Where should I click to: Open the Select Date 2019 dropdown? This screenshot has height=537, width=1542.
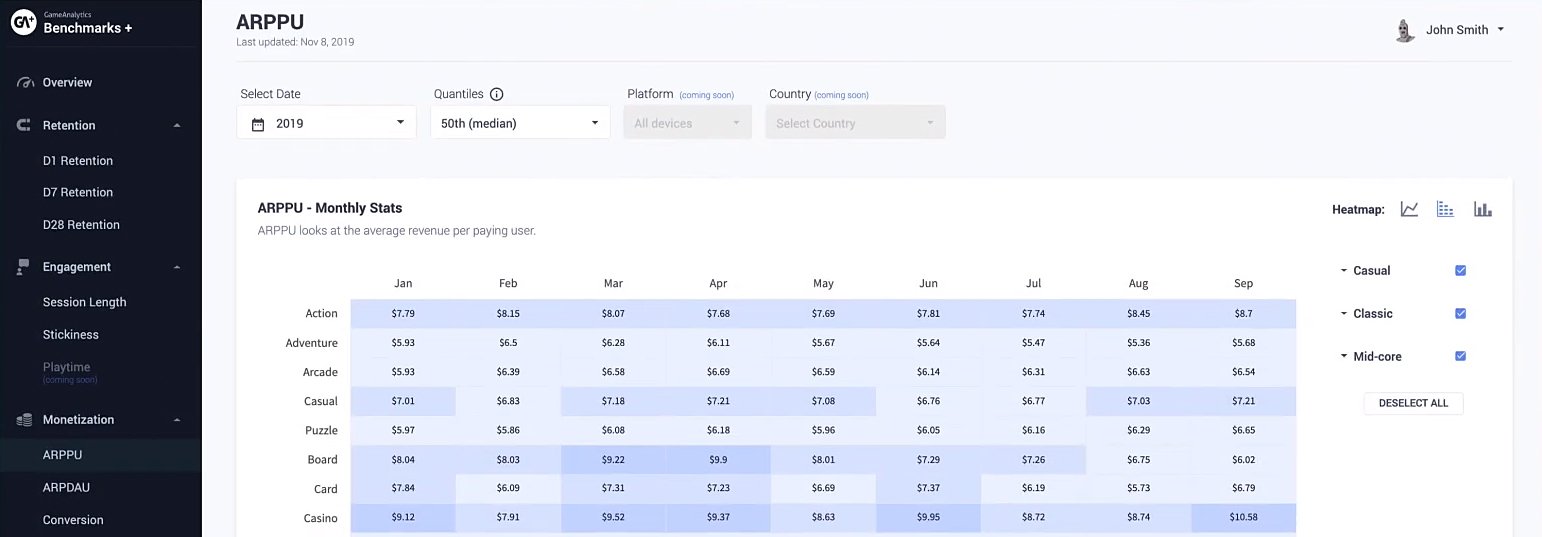tap(326, 123)
